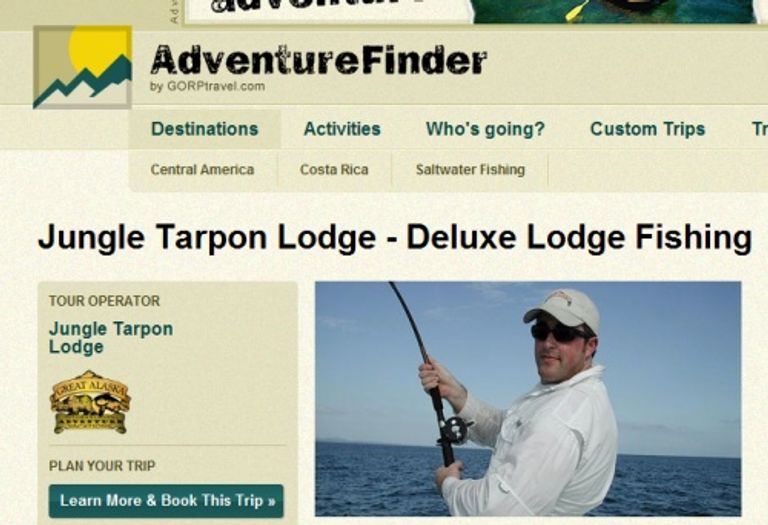
Task: Open the fishing man photo
Action: tap(528, 399)
